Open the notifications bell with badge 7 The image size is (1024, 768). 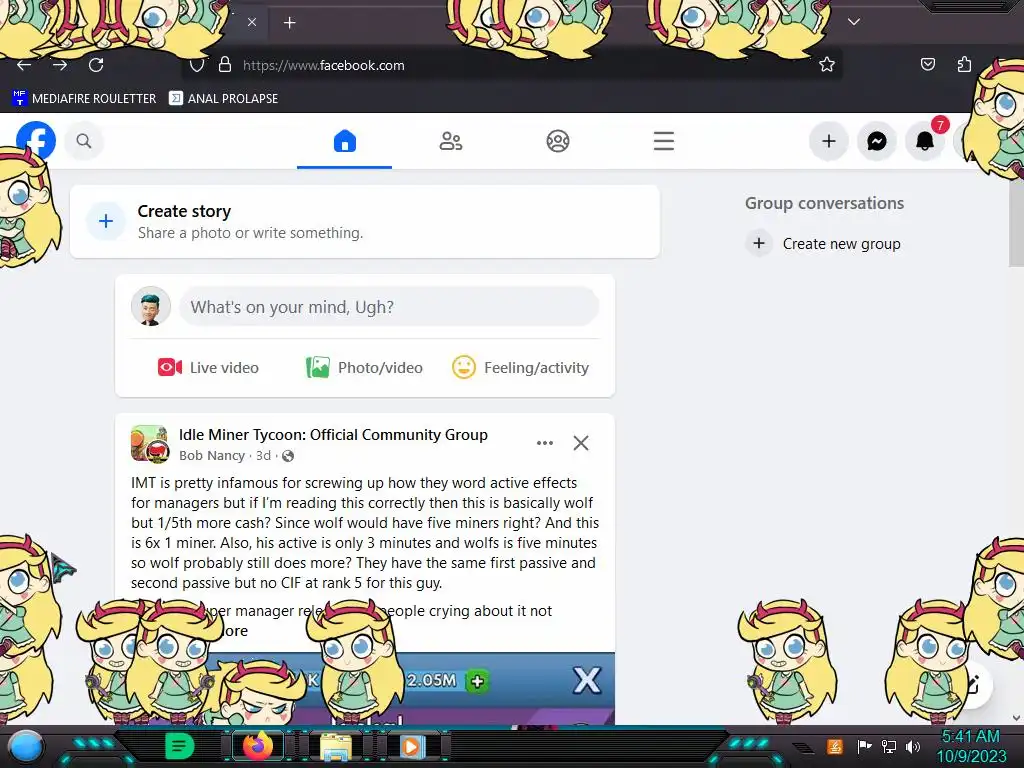(x=925, y=141)
